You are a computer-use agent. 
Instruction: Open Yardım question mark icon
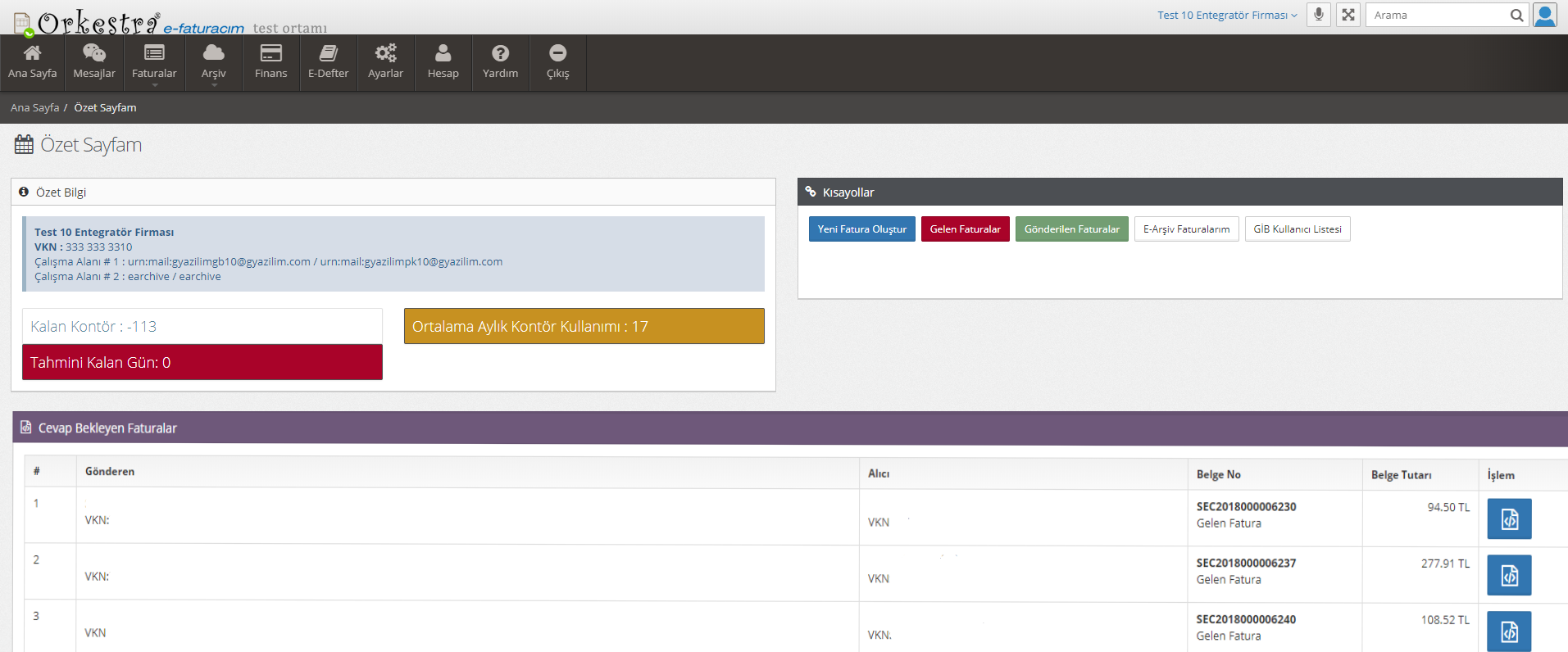pos(500,54)
